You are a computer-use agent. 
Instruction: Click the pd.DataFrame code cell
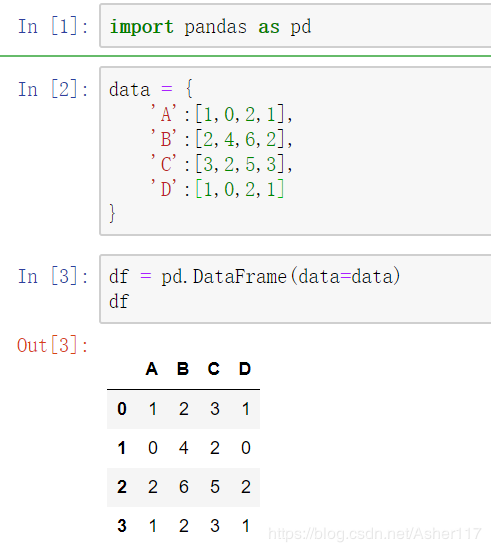tap(295, 289)
